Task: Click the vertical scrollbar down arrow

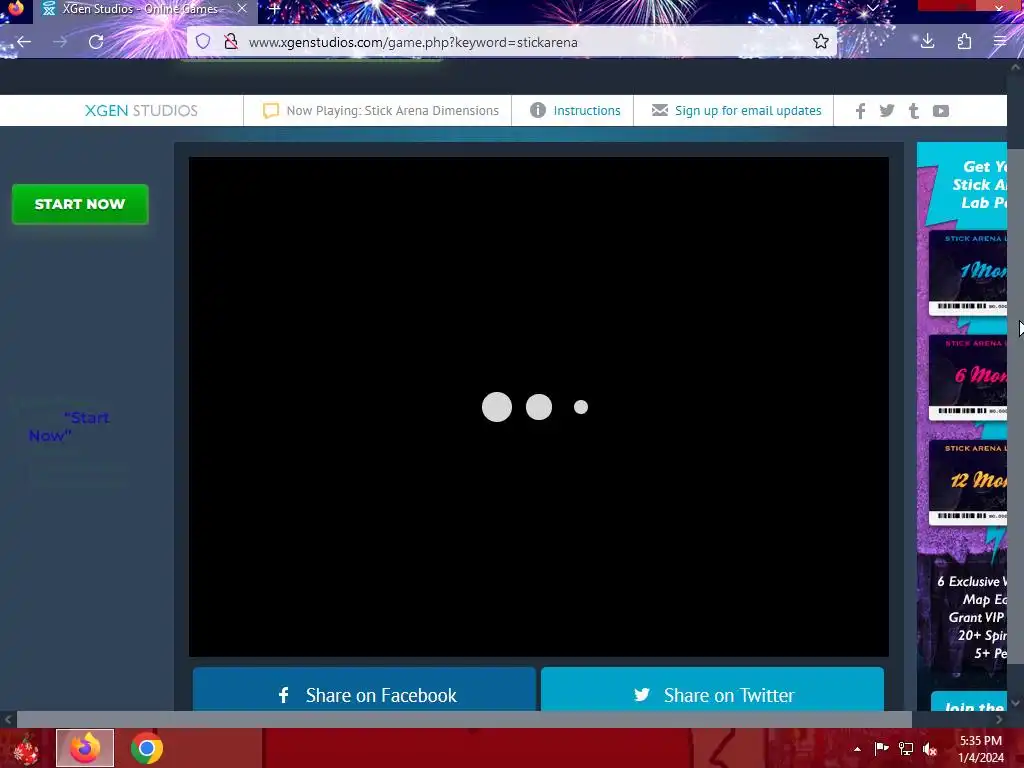Action: [1016, 703]
